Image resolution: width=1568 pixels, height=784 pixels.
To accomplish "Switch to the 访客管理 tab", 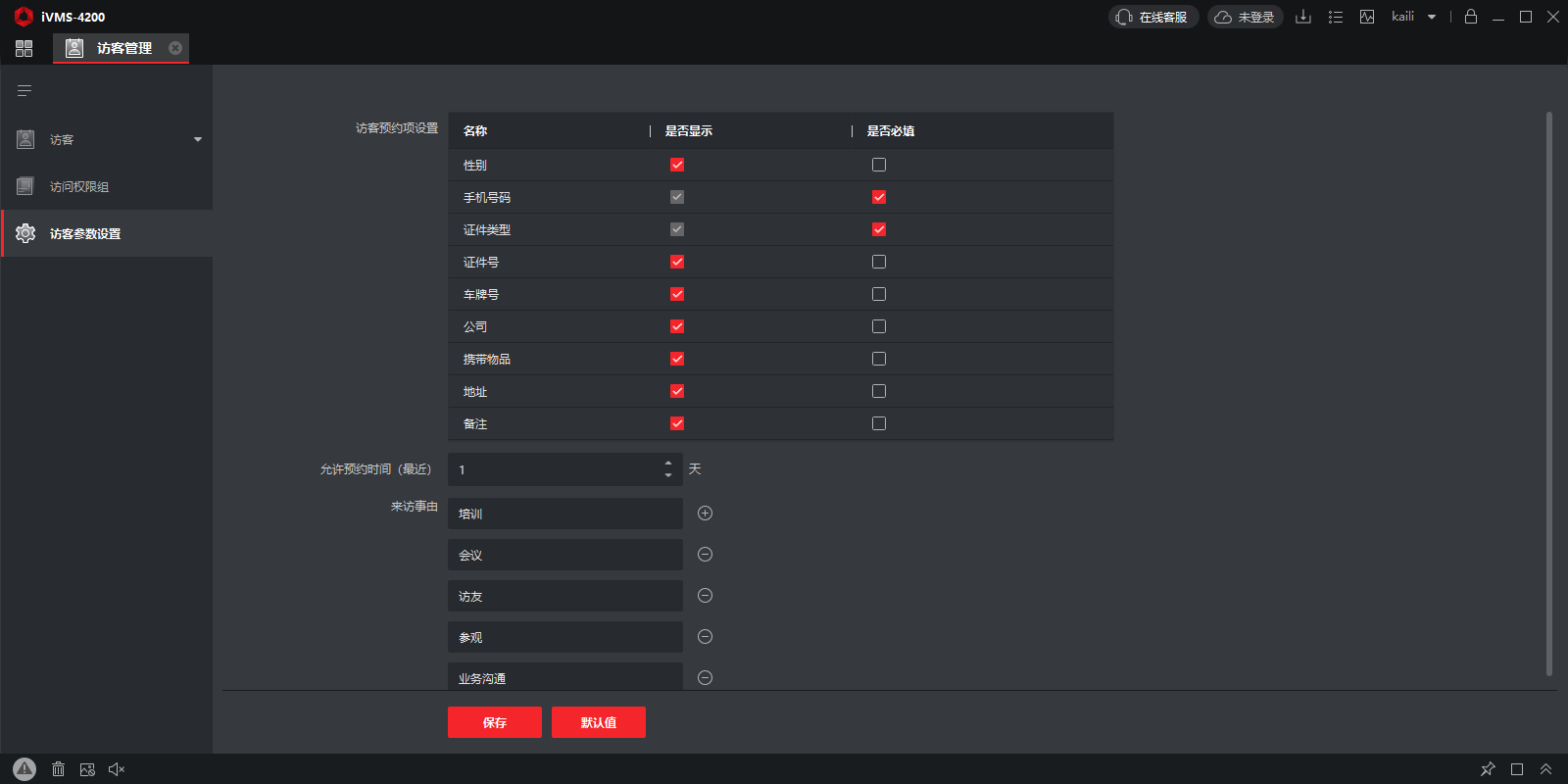I will (x=122, y=48).
